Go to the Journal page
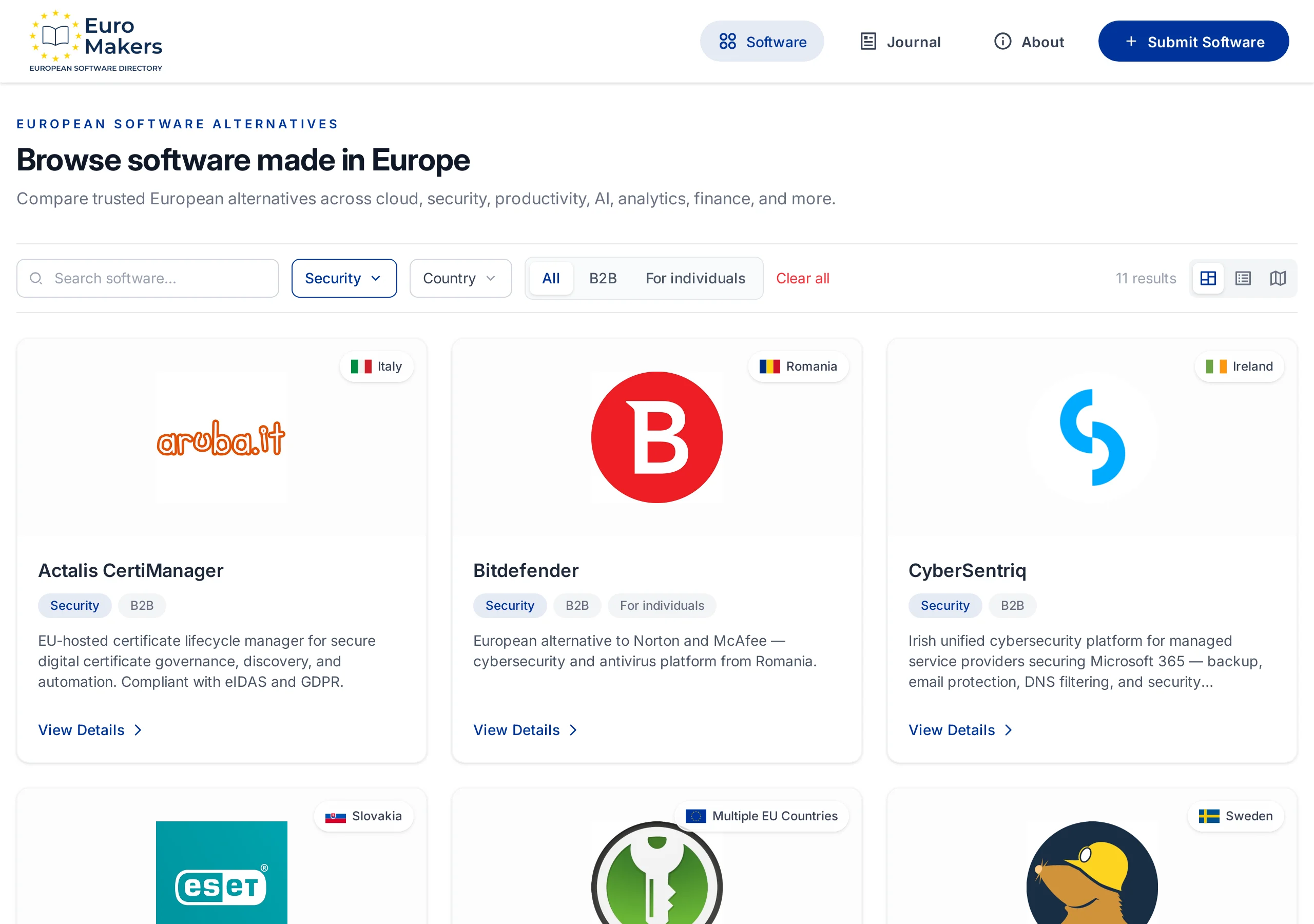1314x924 pixels. click(x=900, y=42)
